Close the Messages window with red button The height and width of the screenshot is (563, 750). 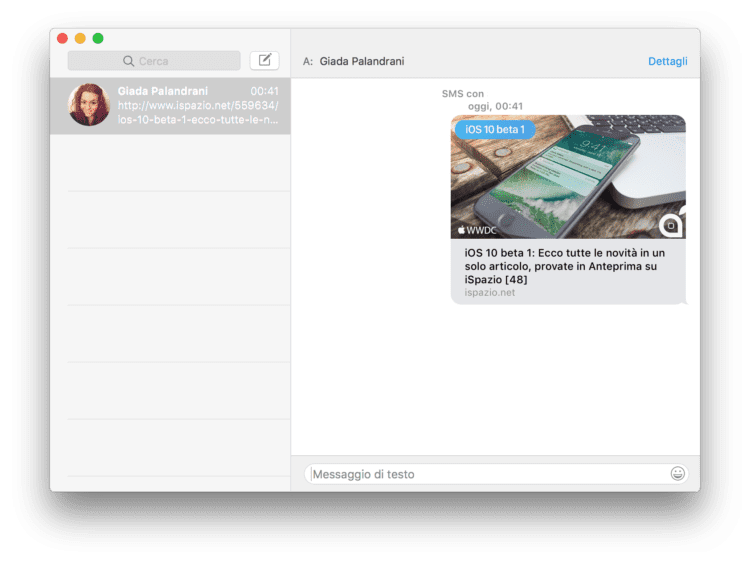pos(62,38)
